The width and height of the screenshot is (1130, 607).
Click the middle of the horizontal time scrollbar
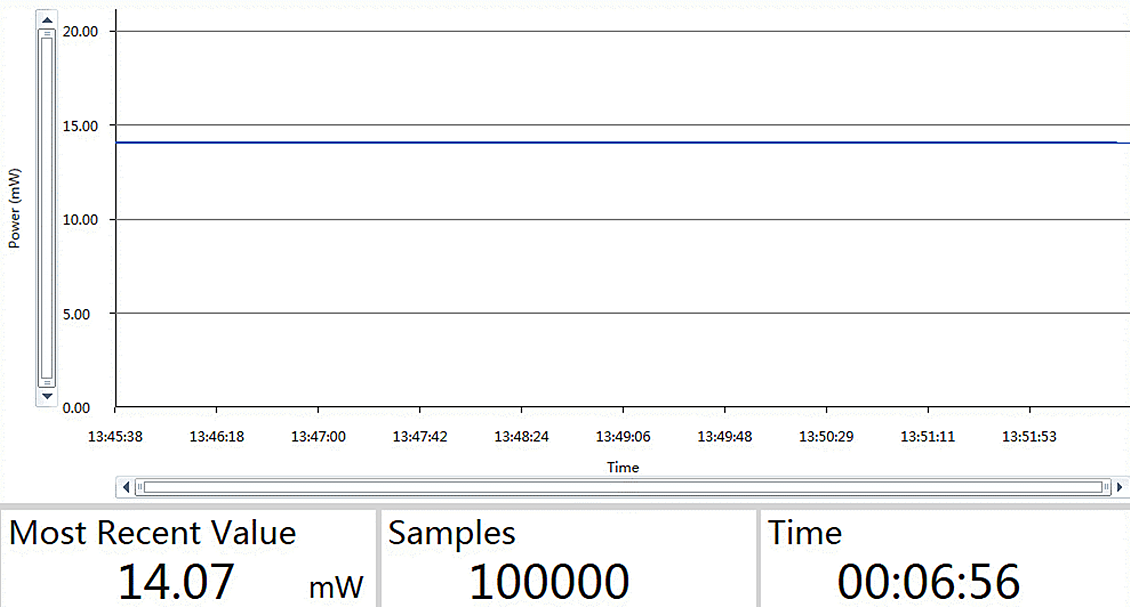tap(623, 487)
